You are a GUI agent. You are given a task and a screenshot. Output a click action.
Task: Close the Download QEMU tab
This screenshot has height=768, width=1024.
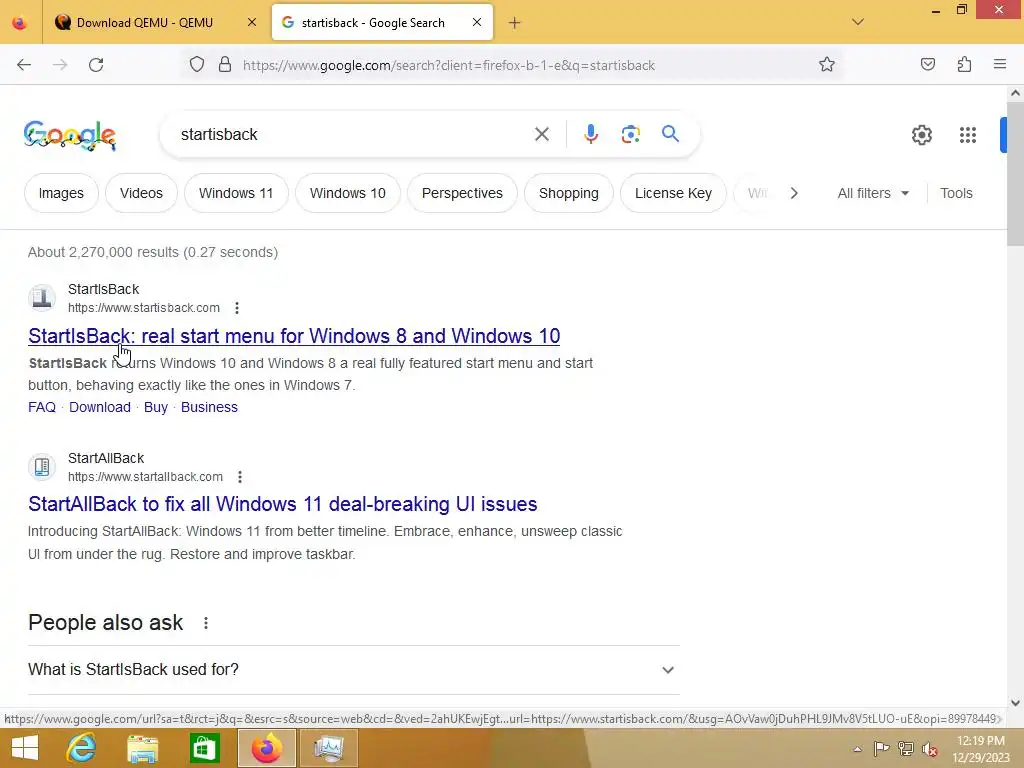251,23
